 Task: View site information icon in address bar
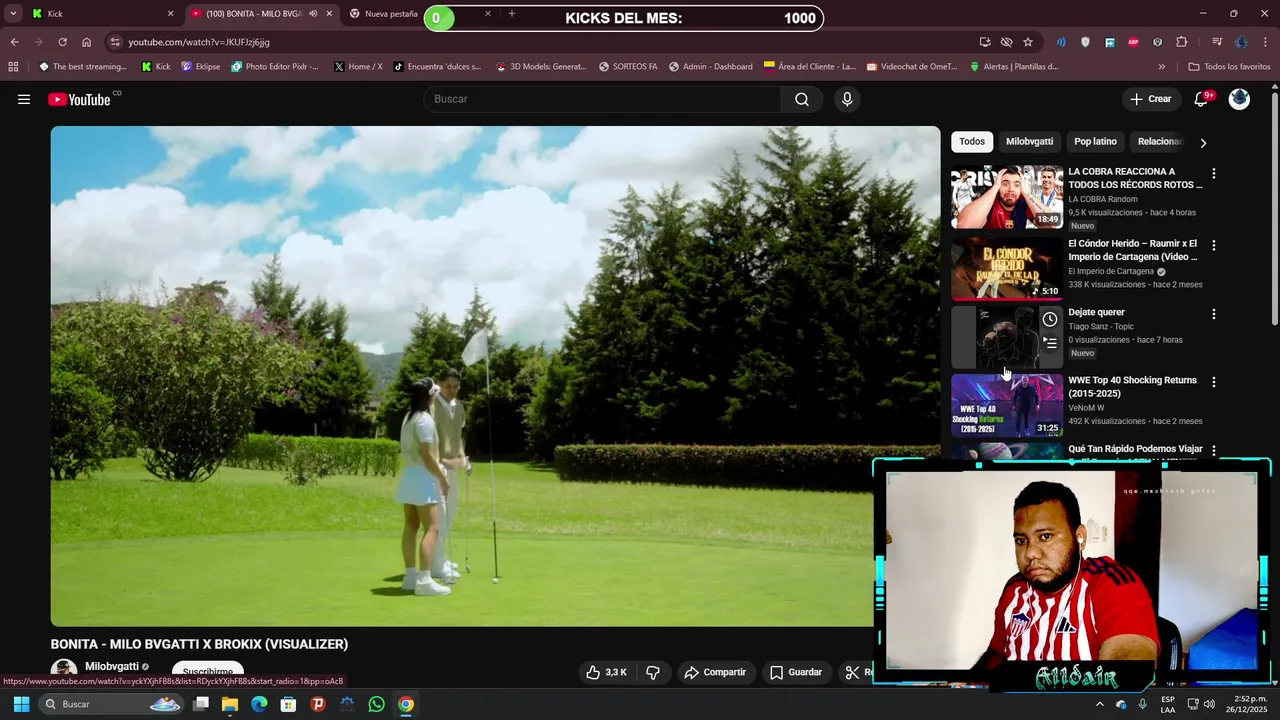pos(115,42)
